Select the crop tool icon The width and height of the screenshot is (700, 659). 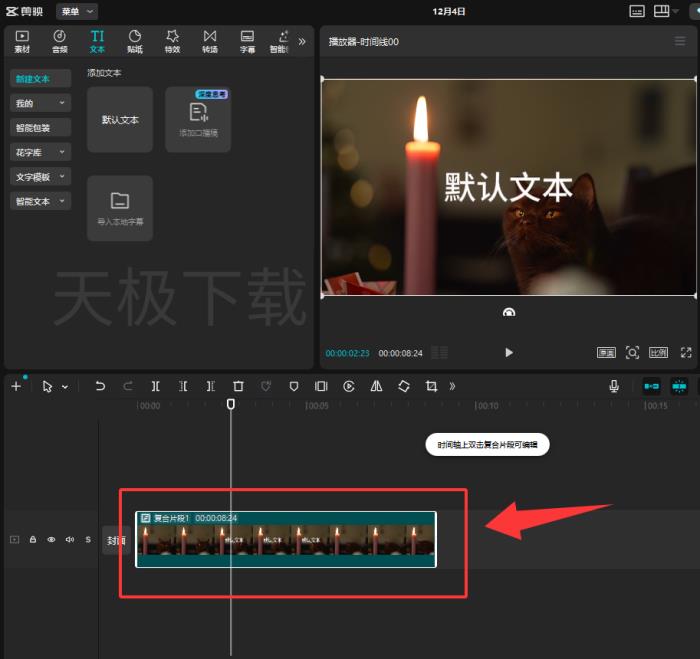pos(431,386)
